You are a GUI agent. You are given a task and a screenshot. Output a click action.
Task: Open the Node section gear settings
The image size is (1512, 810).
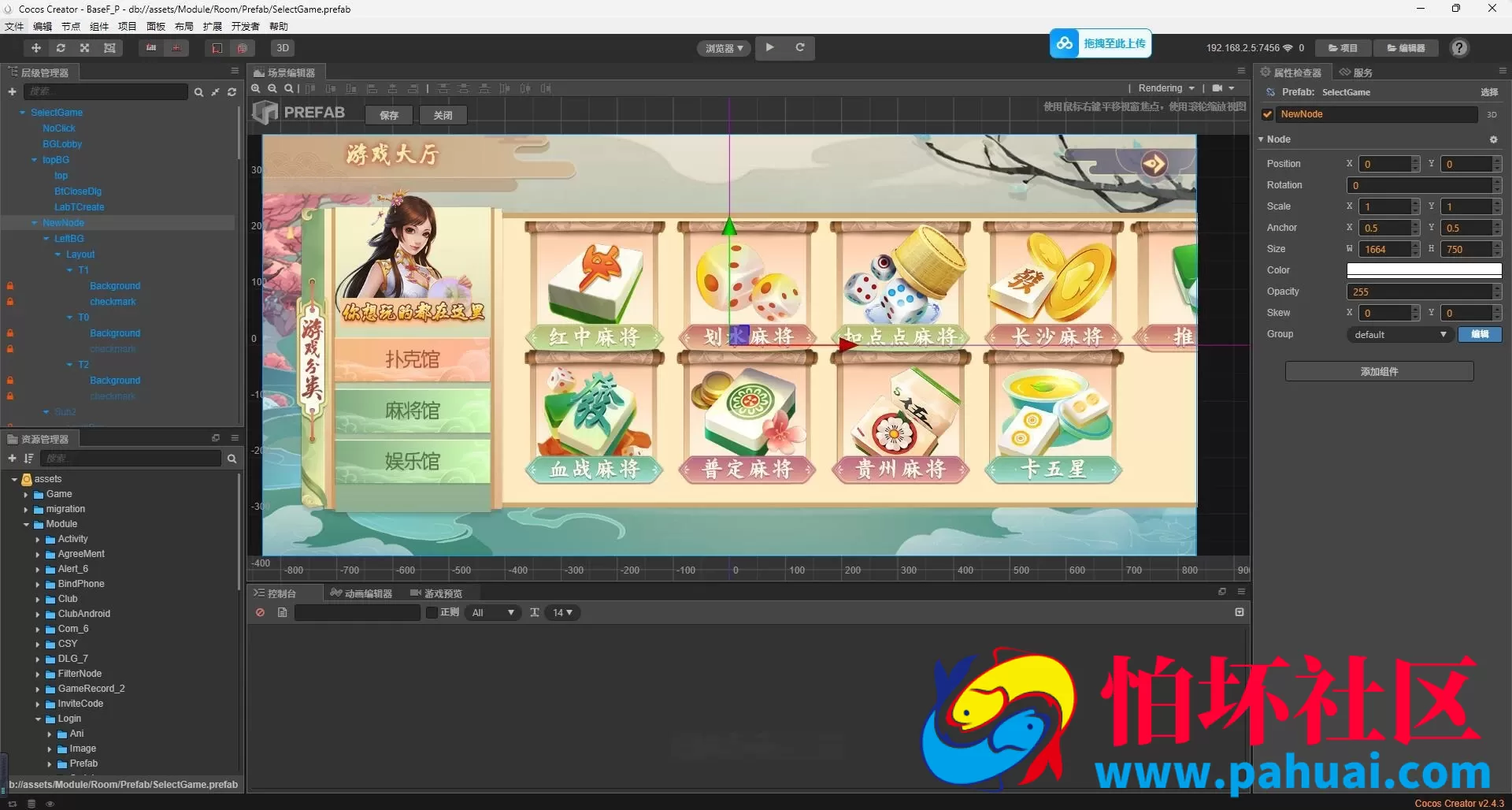tap(1493, 139)
